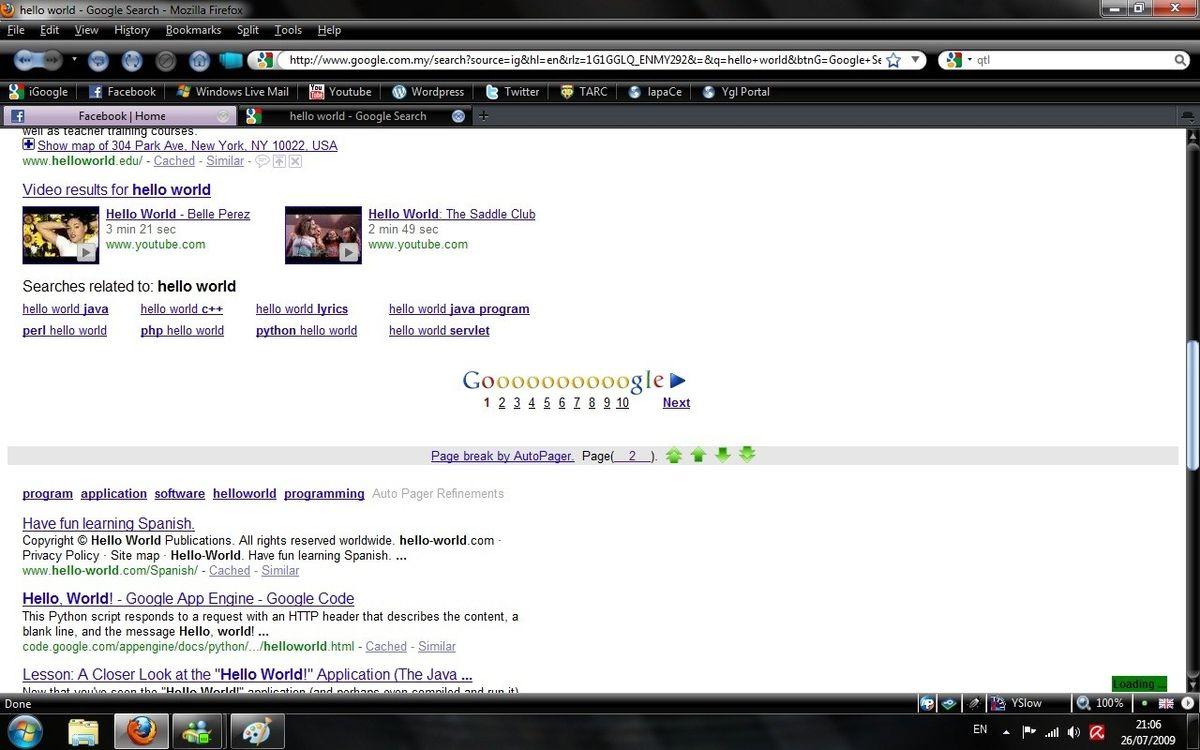1200x750 pixels.
Task: Click the Cached link for helloworld.edu
Action: [x=174, y=160]
